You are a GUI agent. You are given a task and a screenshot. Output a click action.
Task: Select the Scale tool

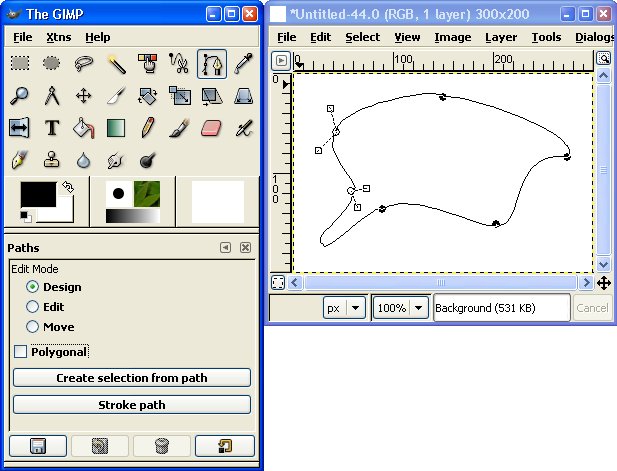click(x=180, y=96)
